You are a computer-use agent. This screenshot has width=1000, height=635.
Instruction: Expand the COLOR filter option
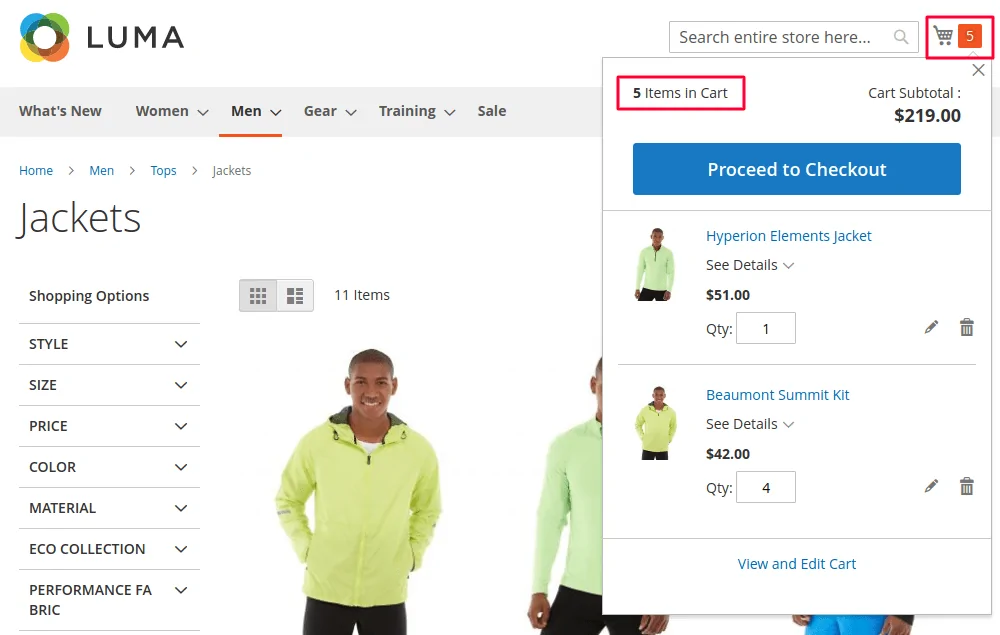109,467
